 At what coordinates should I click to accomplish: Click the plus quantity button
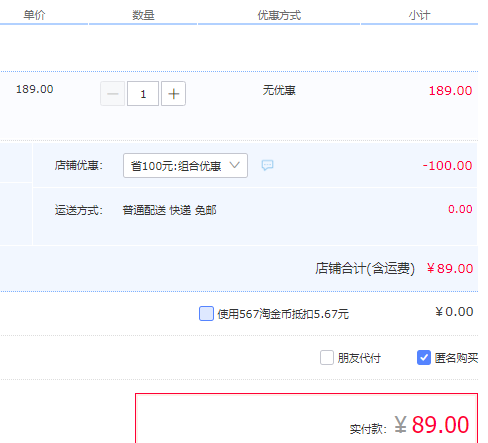click(x=173, y=94)
